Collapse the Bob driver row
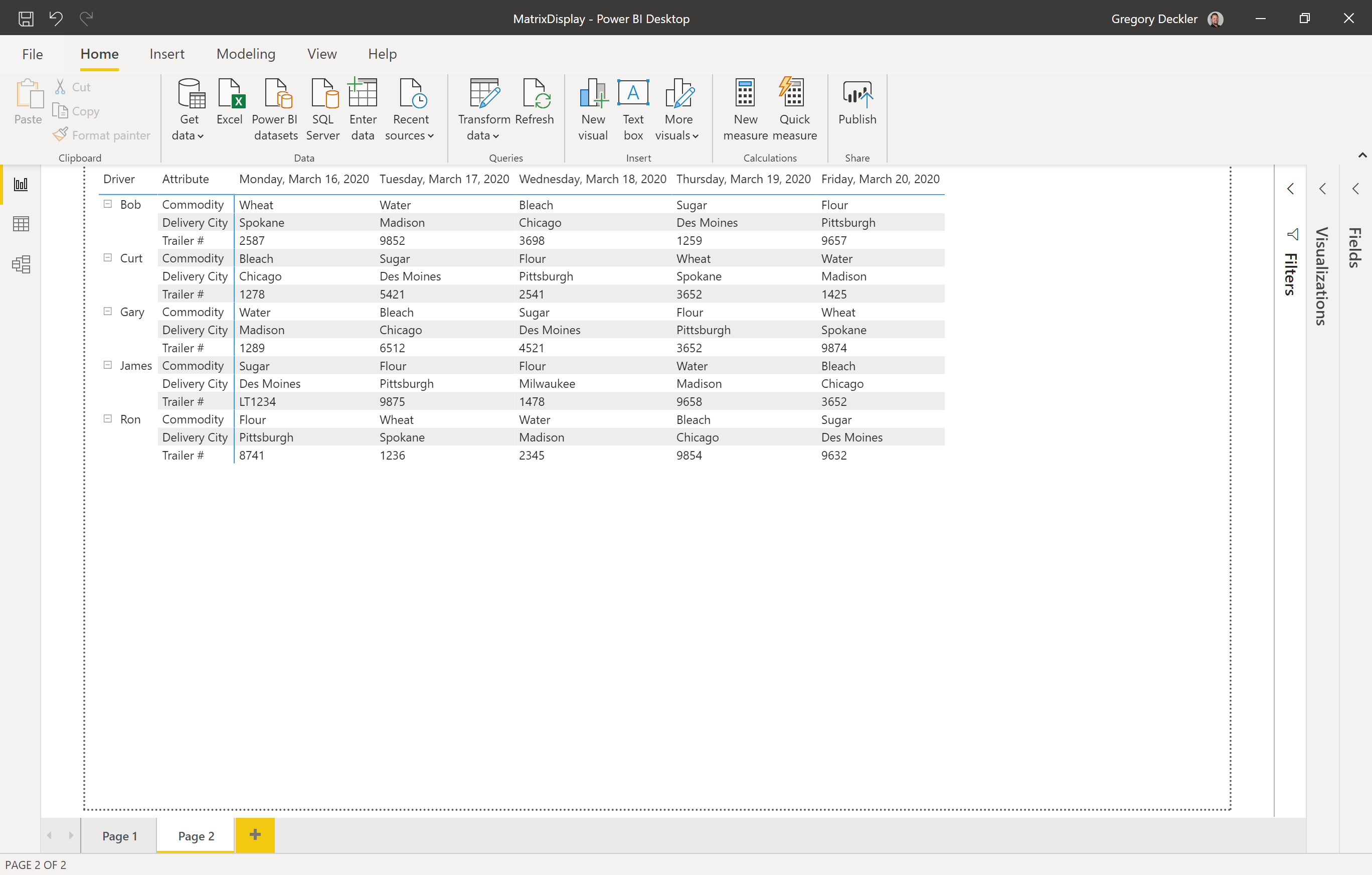The width and height of the screenshot is (1372, 875). click(x=108, y=204)
